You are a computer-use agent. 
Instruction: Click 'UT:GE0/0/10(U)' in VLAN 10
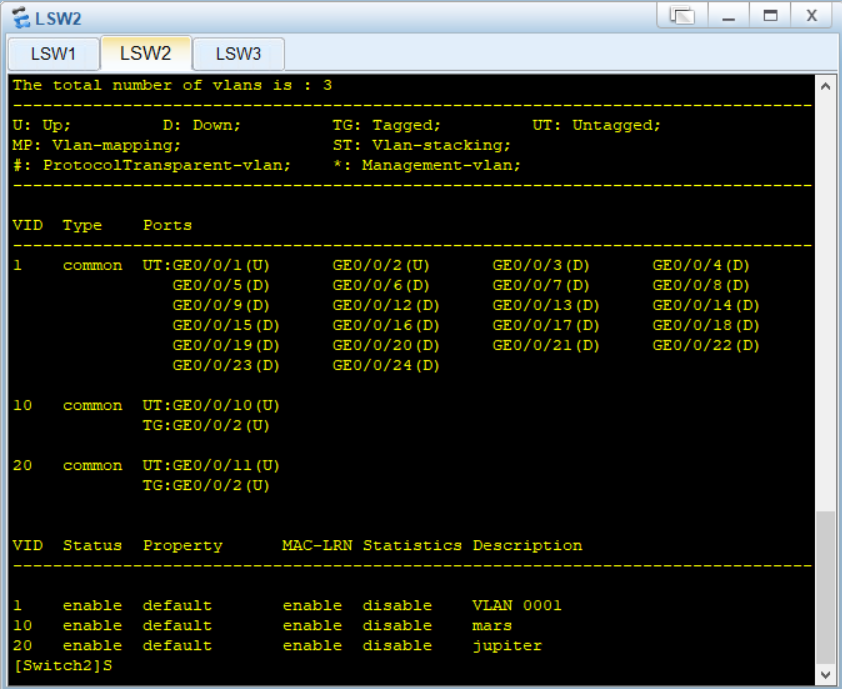(x=211, y=405)
